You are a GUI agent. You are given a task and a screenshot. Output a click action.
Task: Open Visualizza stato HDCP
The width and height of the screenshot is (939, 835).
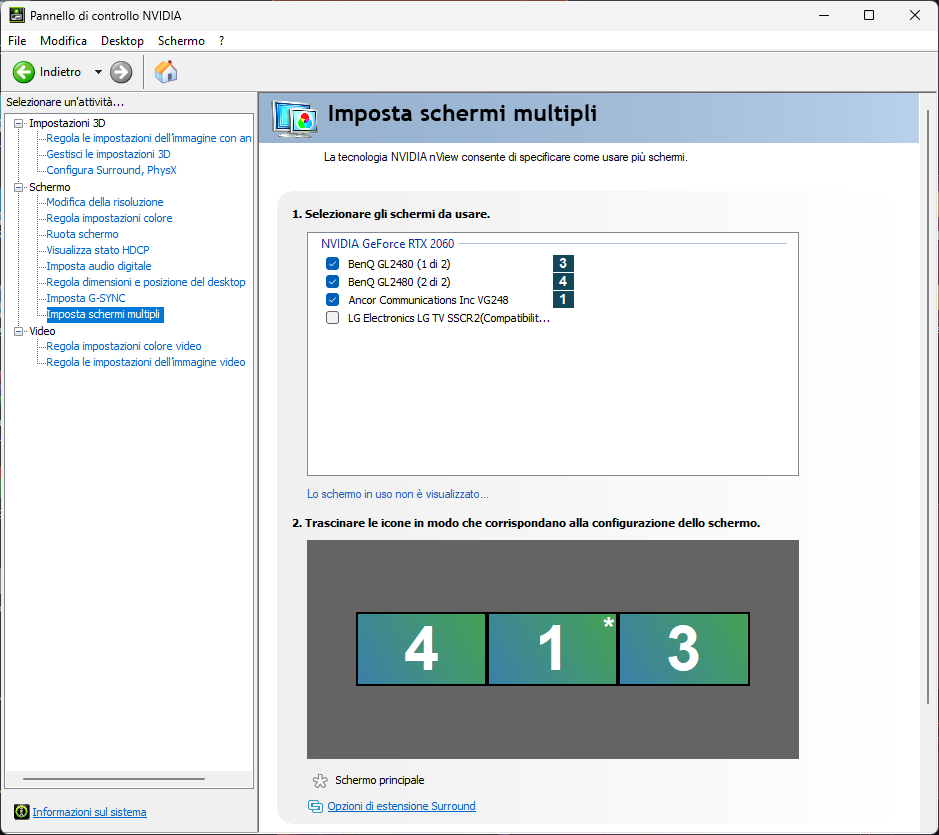click(x=98, y=250)
